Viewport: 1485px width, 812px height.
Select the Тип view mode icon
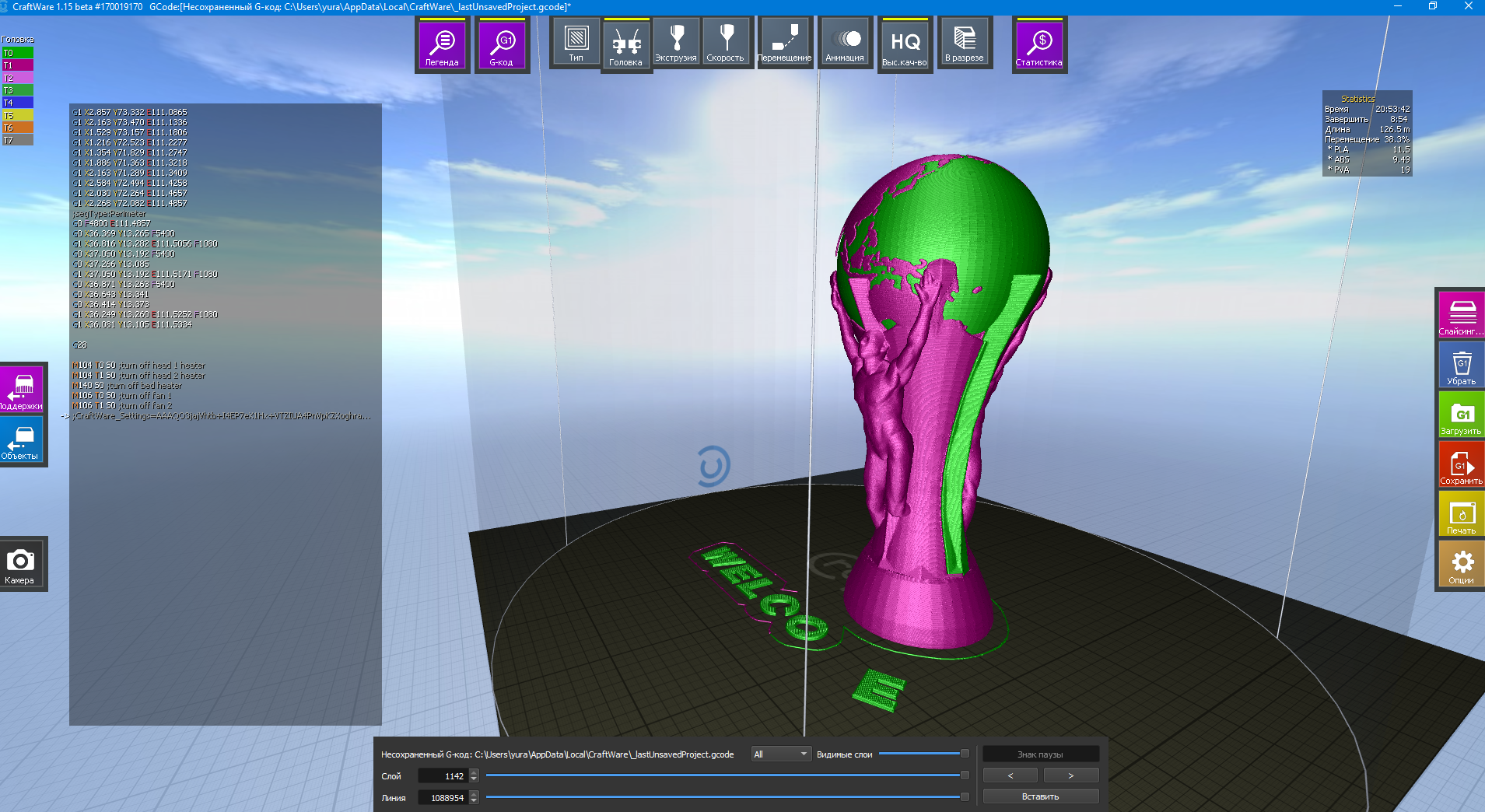pyautogui.click(x=576, y=42)
